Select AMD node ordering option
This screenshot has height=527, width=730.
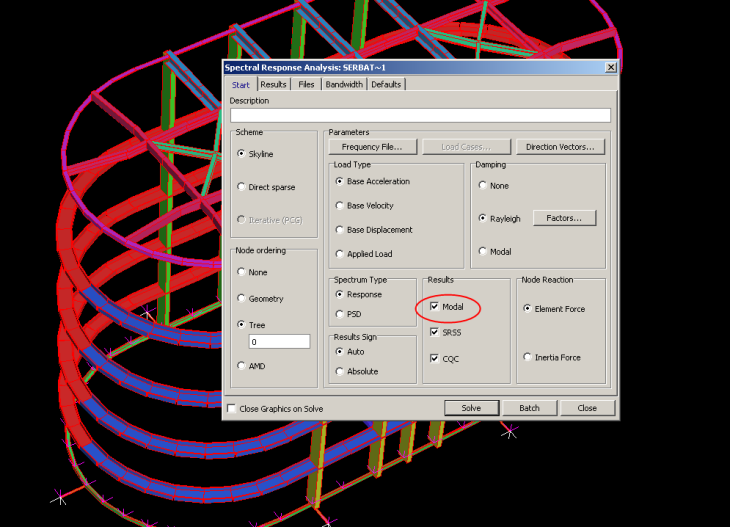242,366
